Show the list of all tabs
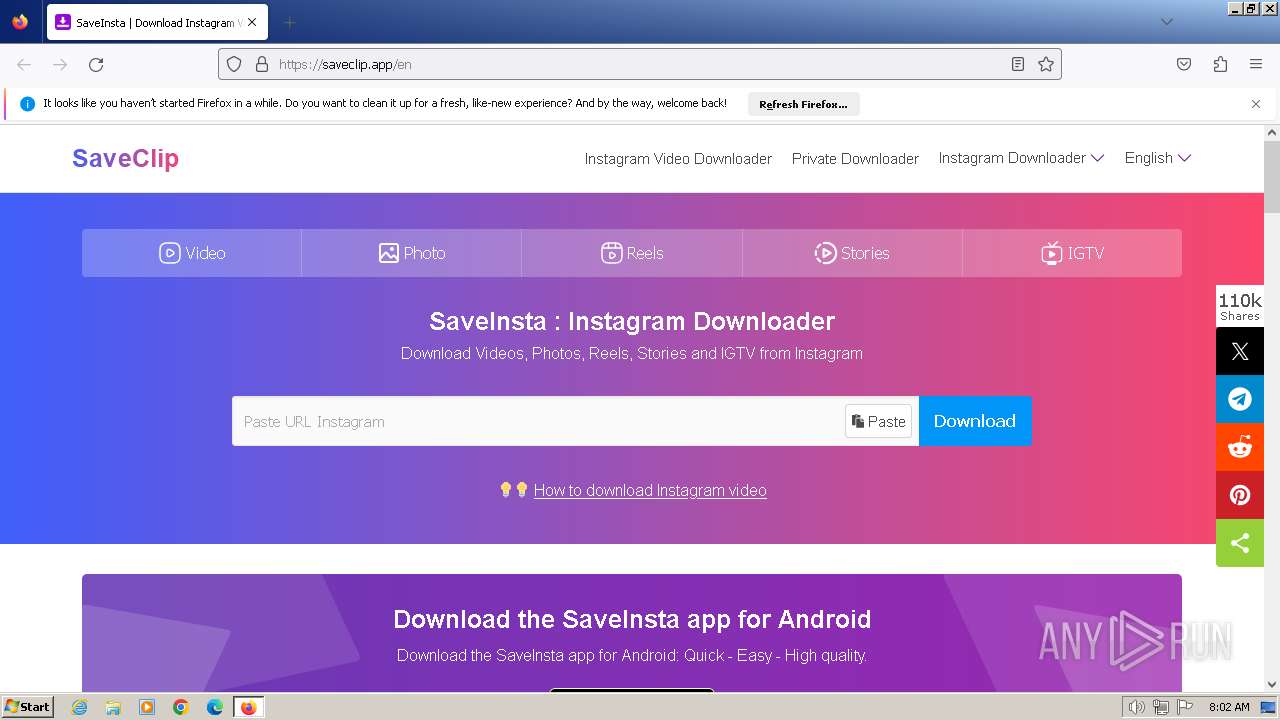1280x720 pixels. click(1166, 22)
